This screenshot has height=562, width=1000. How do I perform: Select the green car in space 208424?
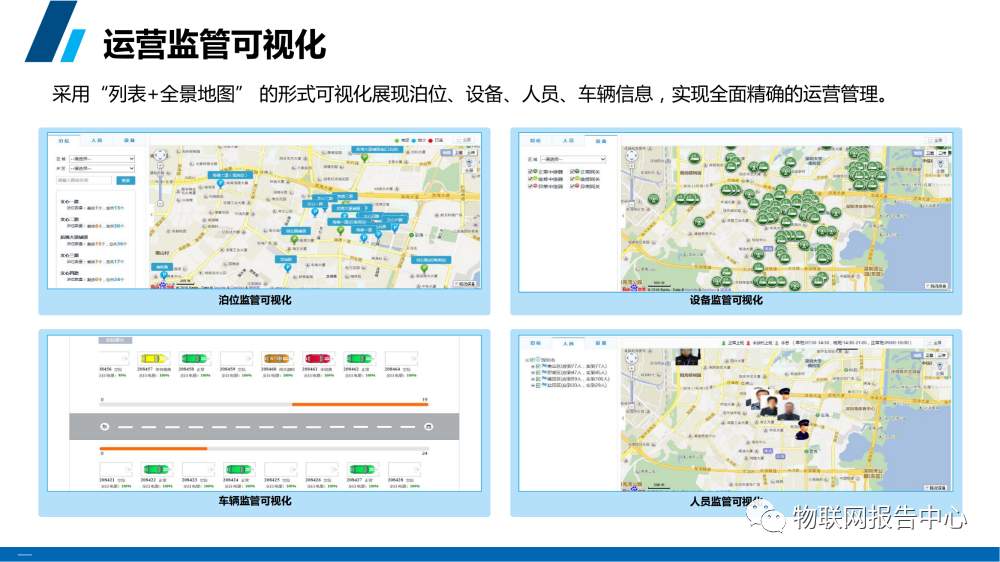tap(238, 470)
